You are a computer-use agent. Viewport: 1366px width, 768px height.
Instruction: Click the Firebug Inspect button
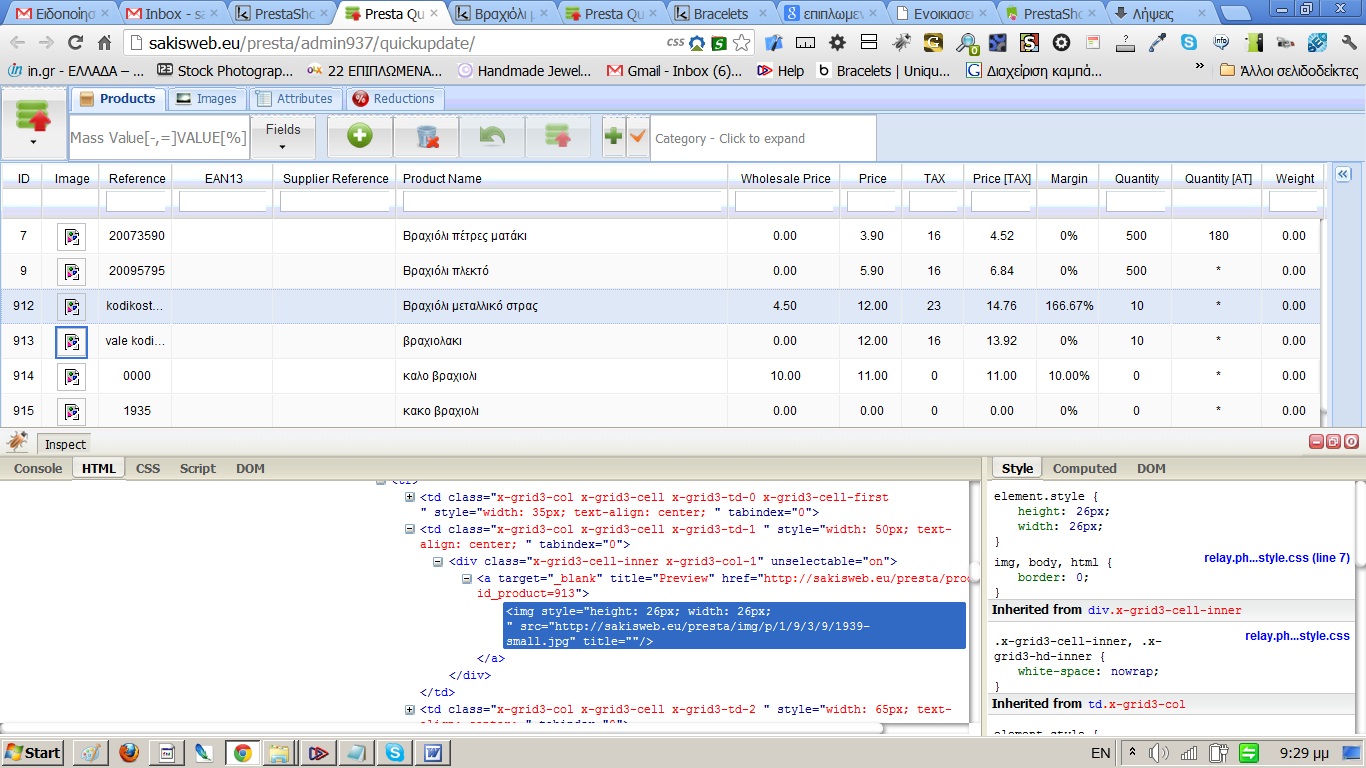coord(65,444)
